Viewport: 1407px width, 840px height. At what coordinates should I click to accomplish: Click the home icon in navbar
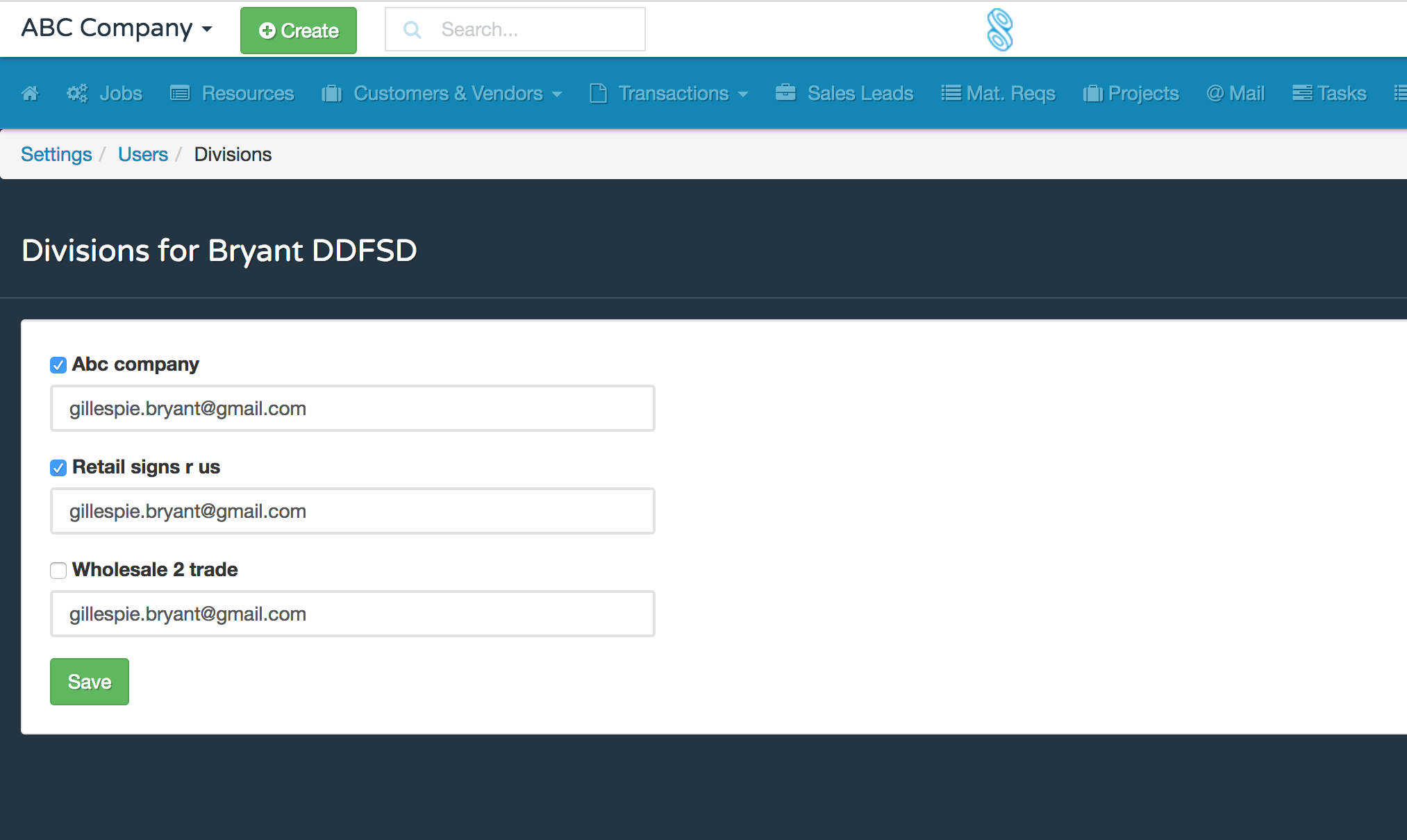(30, 93)
